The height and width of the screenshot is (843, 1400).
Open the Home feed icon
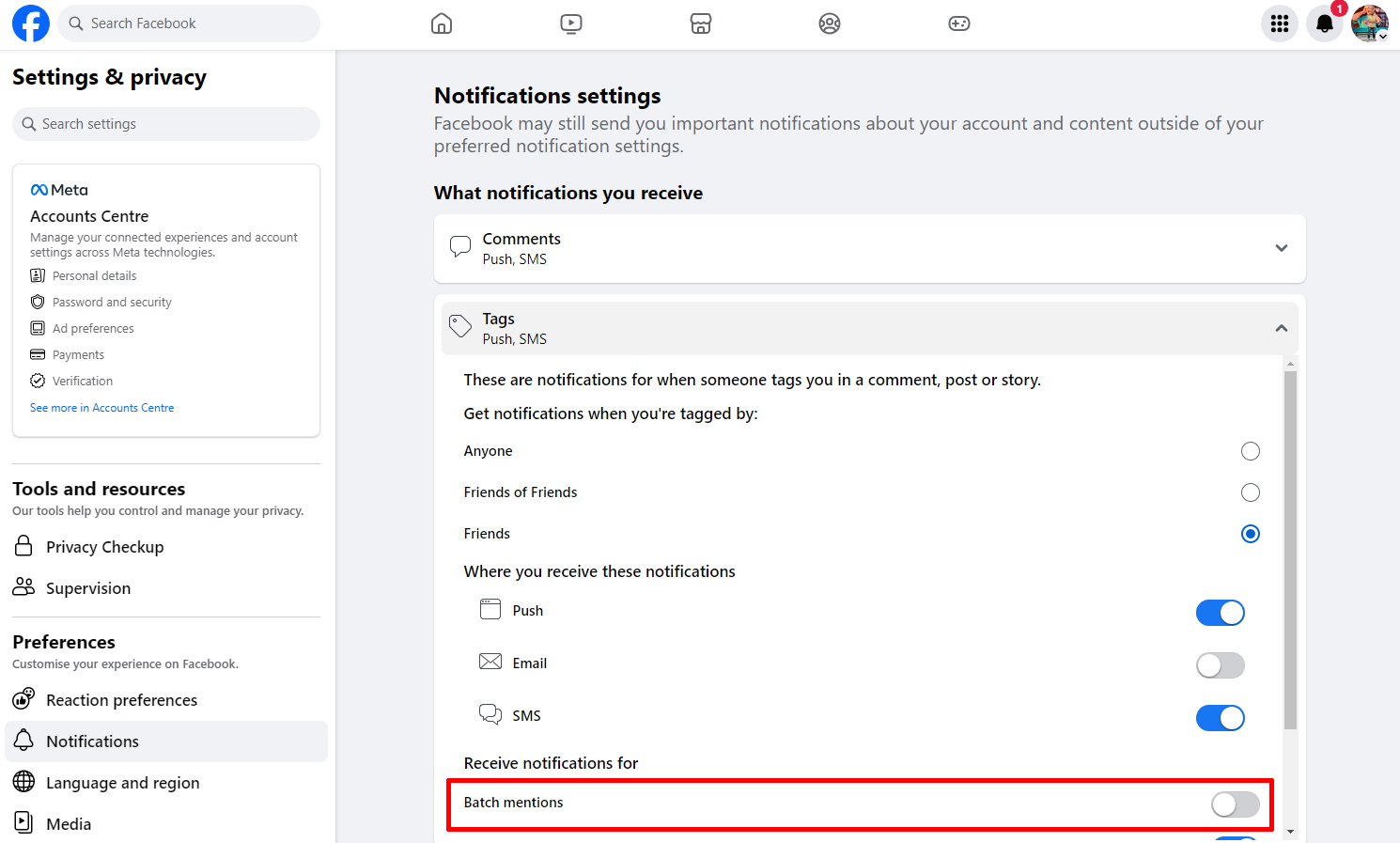(442, 23)
